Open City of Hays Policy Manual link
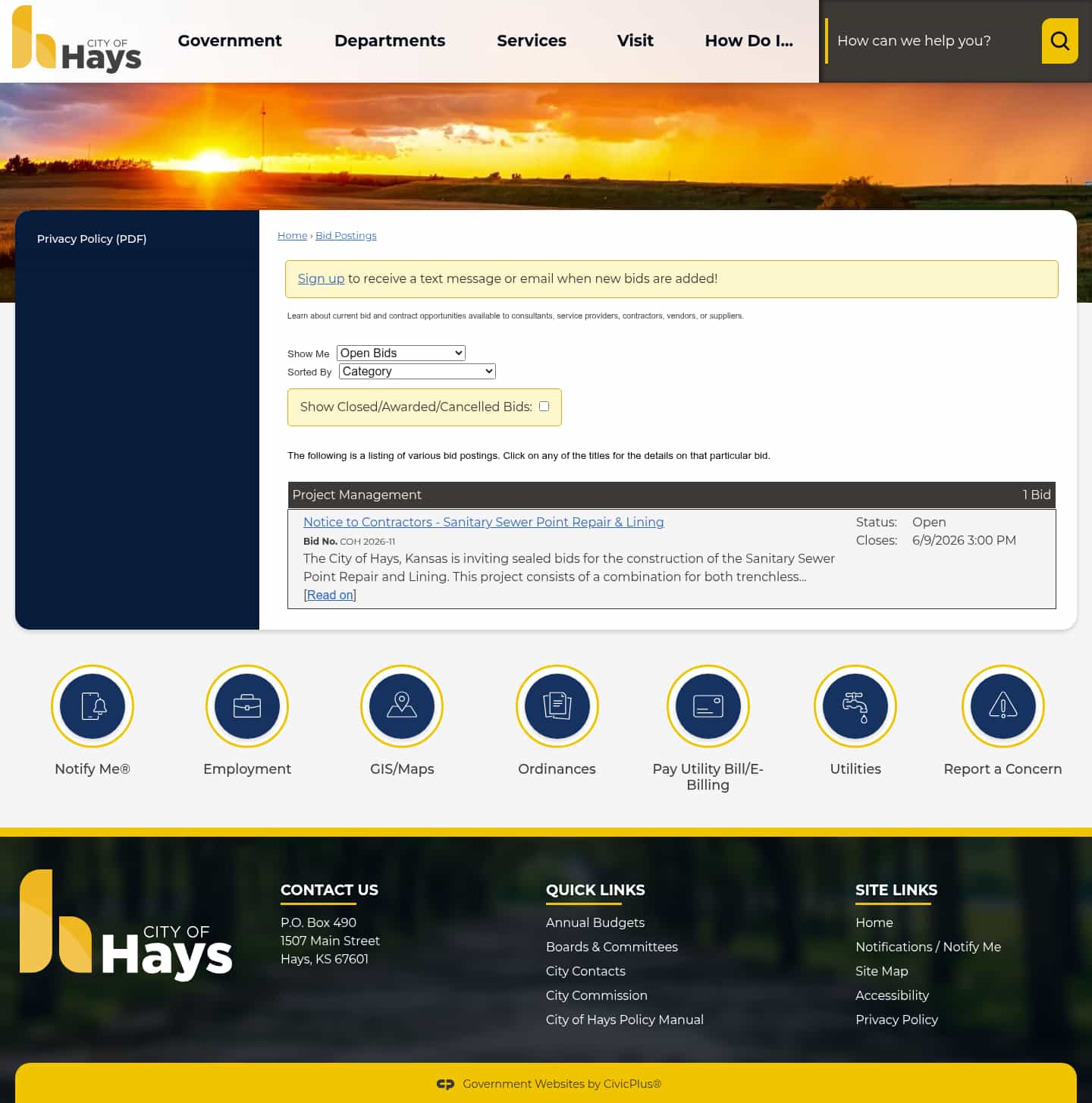The height and width of the screenshot is (1103, 1092). point(625,1020)
